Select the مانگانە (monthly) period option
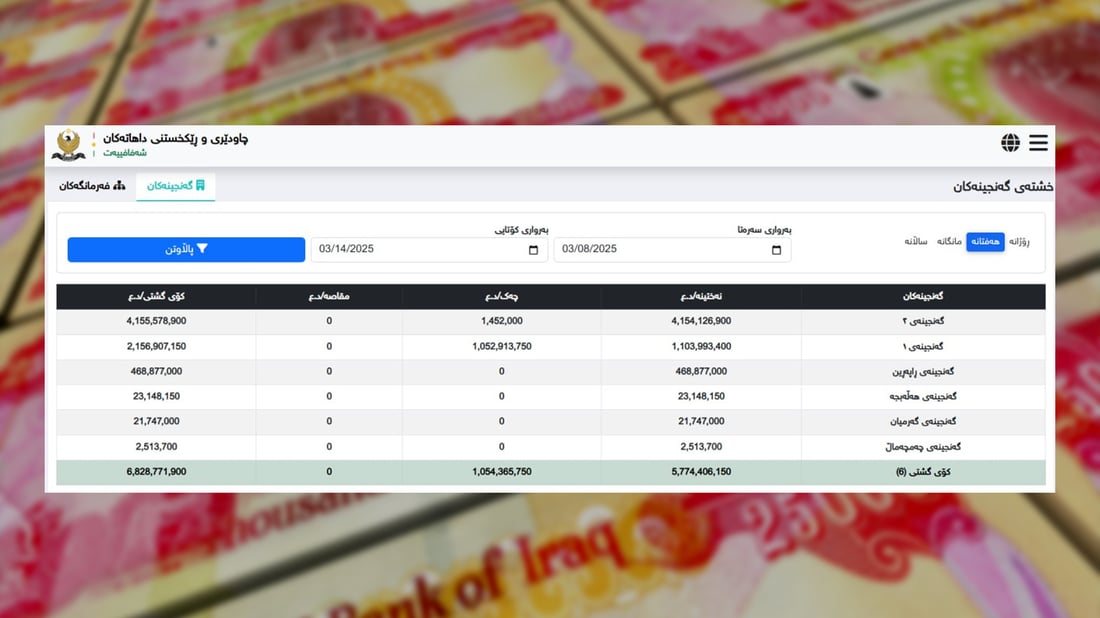 tap(948, 241)
